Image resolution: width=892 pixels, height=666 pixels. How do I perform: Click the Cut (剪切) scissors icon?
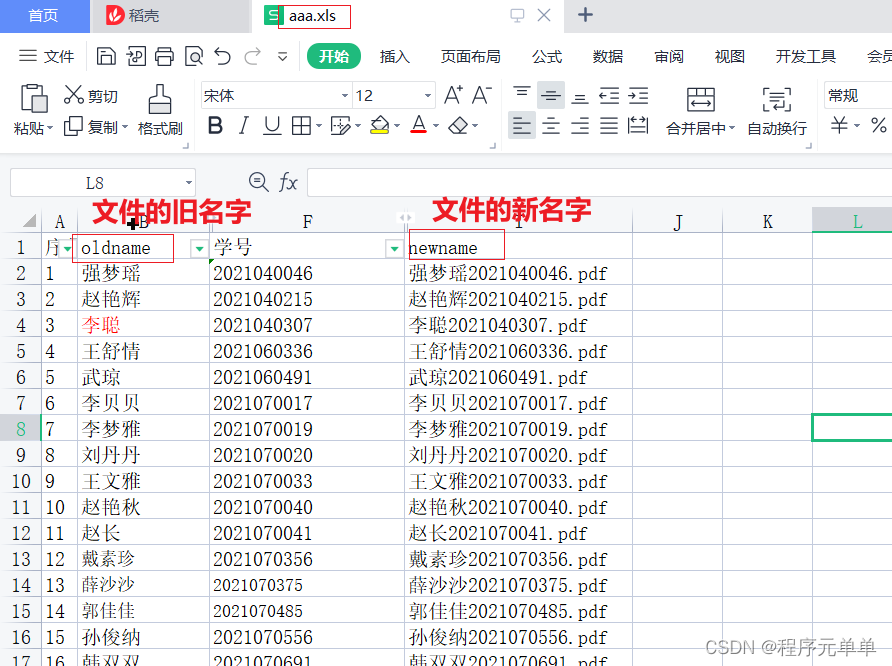pyautogui.click(x=75, y=93)
